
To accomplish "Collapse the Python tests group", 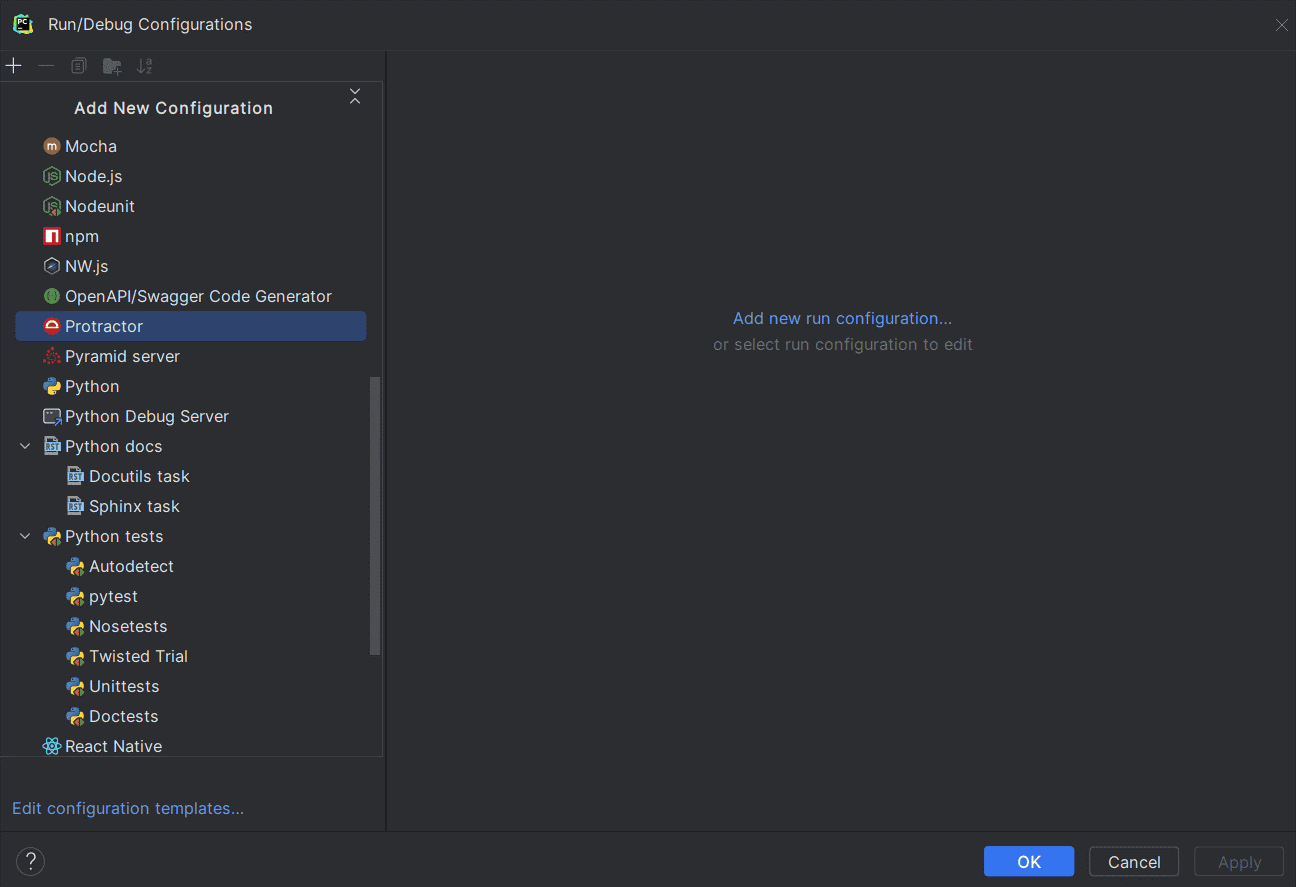I will 25,536.
